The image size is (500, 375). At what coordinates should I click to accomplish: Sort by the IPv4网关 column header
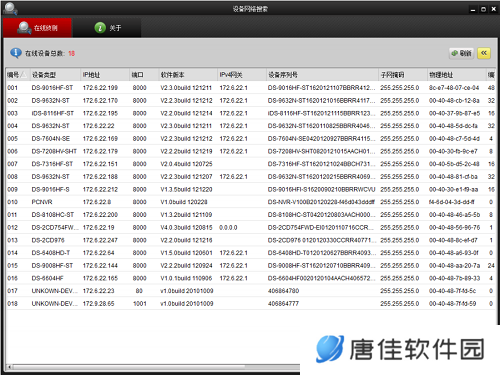coord(242,75)
